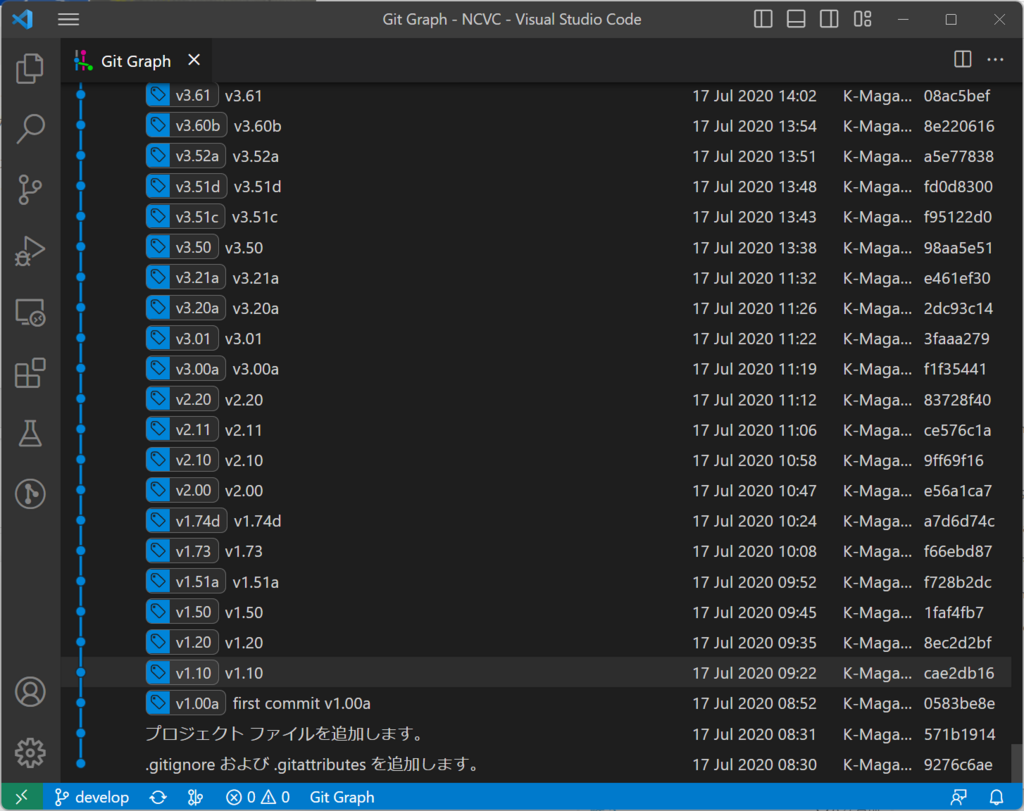
Task: Select the v3.51c commit row
Action: pos(537,217)
